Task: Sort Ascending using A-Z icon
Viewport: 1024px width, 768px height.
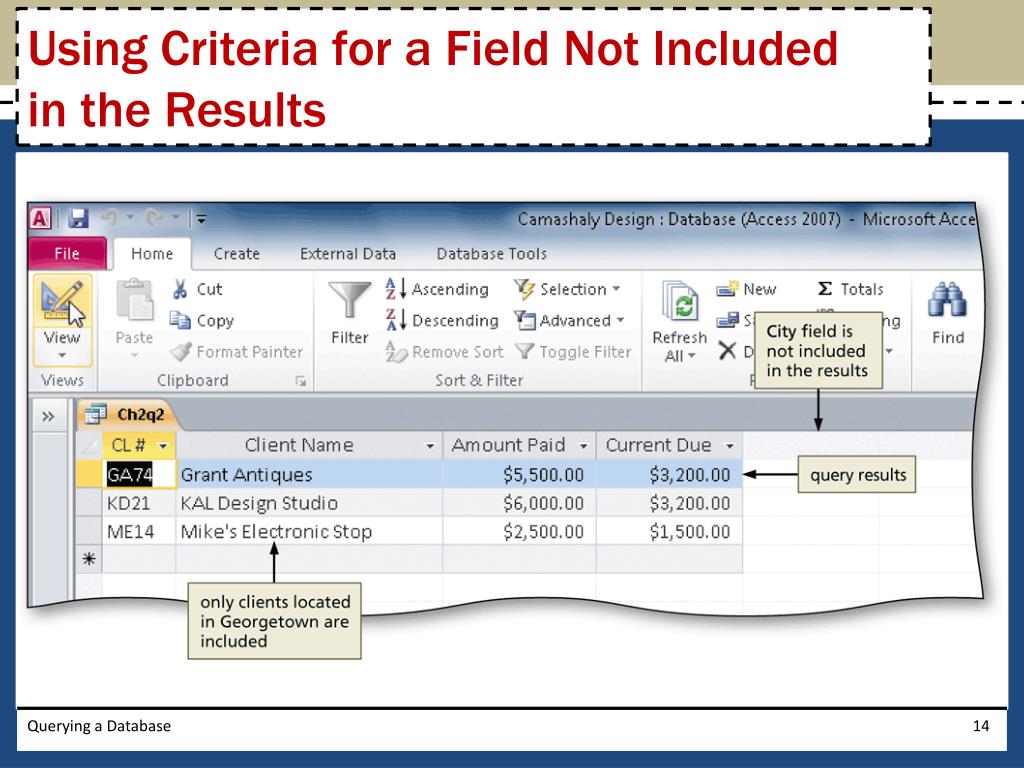Action: [x=396, y=289]
